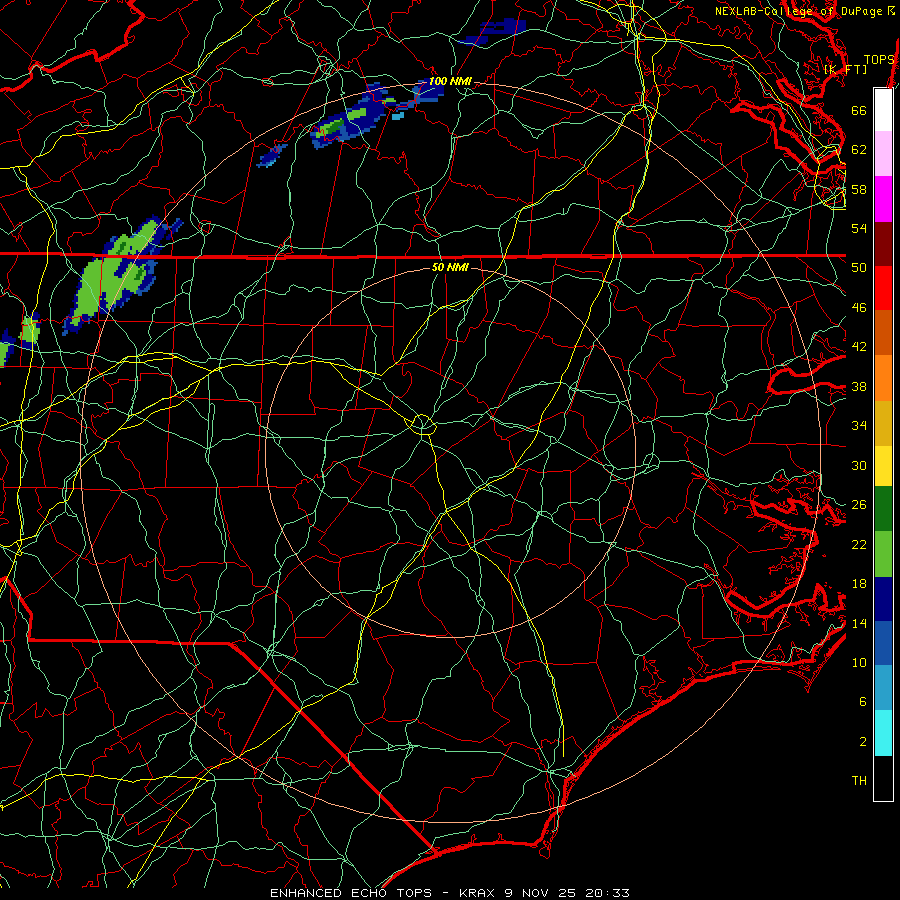Select the light green legend swatch
This screenshot has width=900, height=900.
(x=883, y=554)
